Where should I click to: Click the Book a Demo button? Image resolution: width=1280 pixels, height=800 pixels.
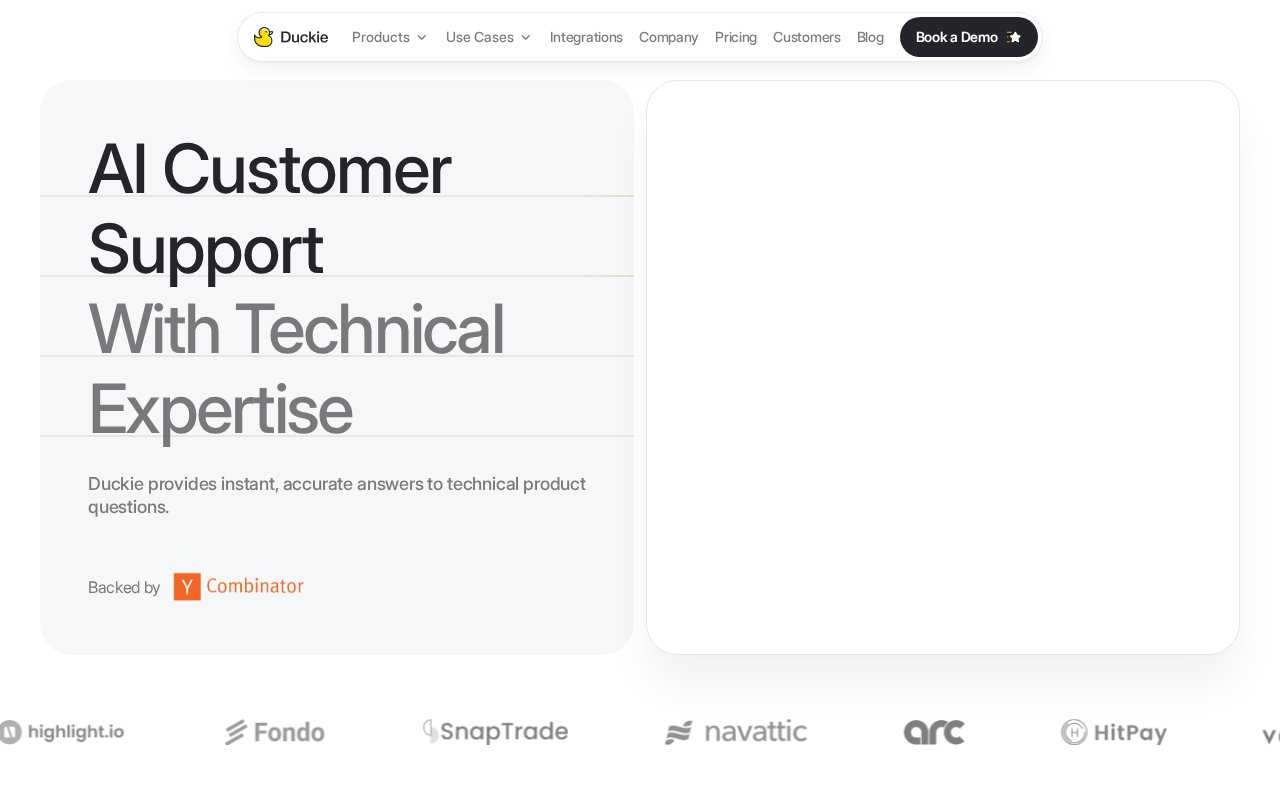click(x=969, y=37)
